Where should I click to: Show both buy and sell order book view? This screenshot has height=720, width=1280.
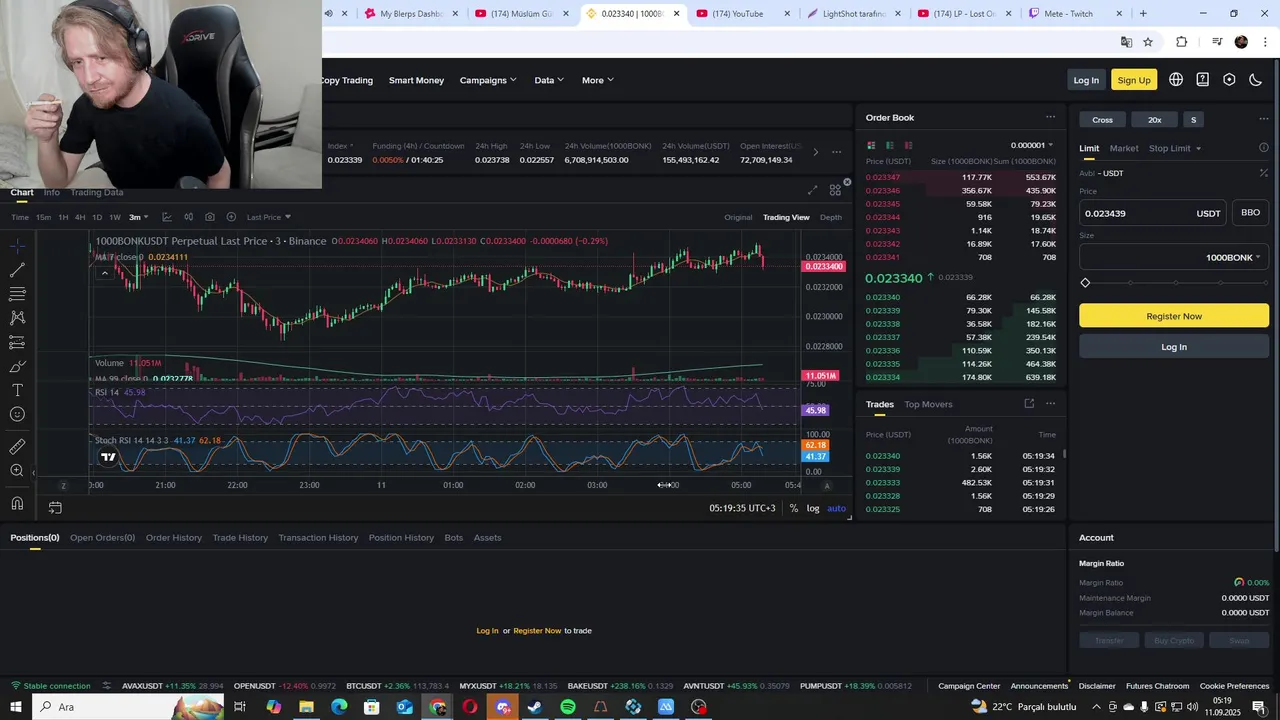click(x=871, y=145)
